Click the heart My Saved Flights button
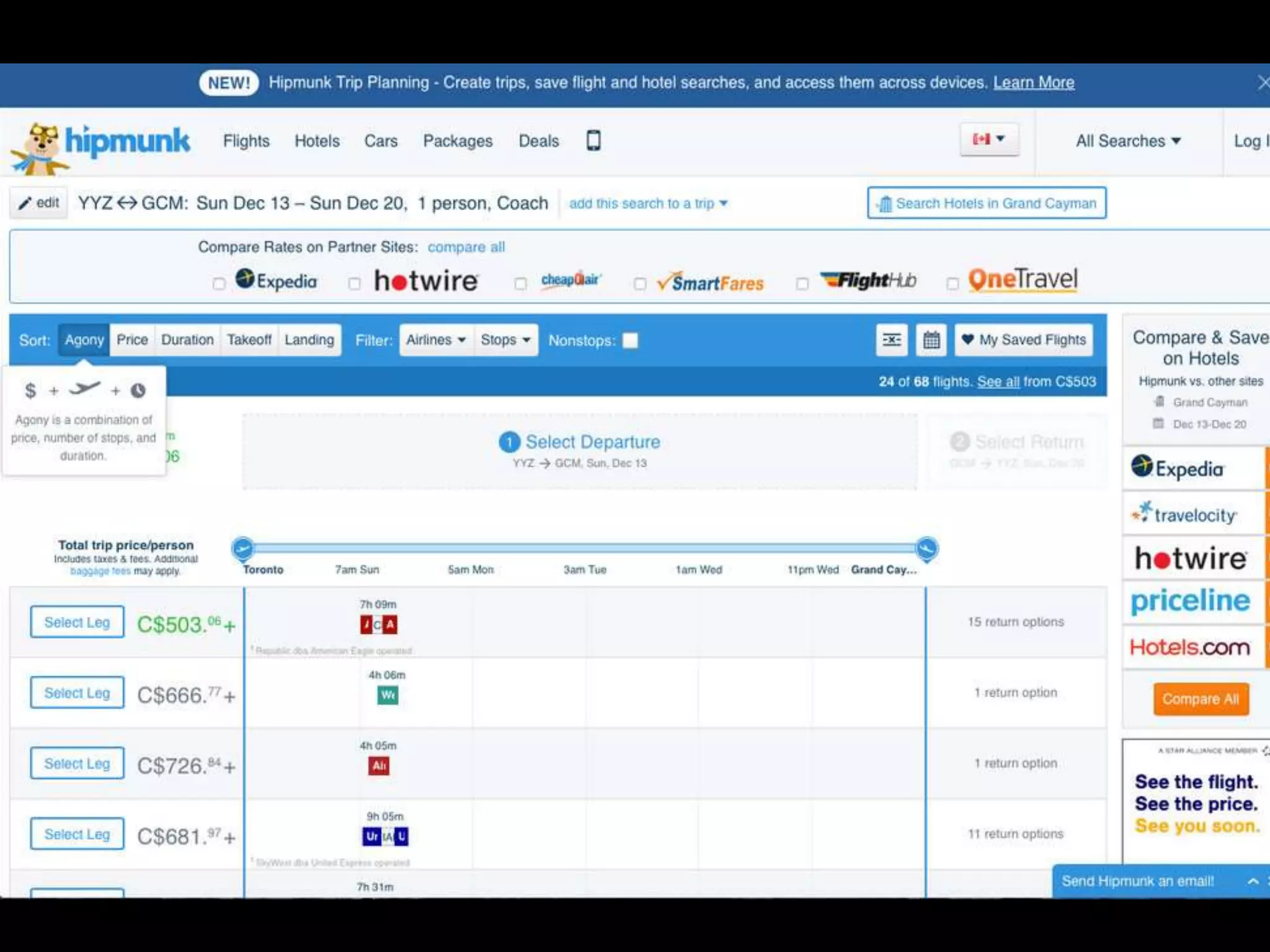This screenshot has width=1270, height=952. 1024,340
